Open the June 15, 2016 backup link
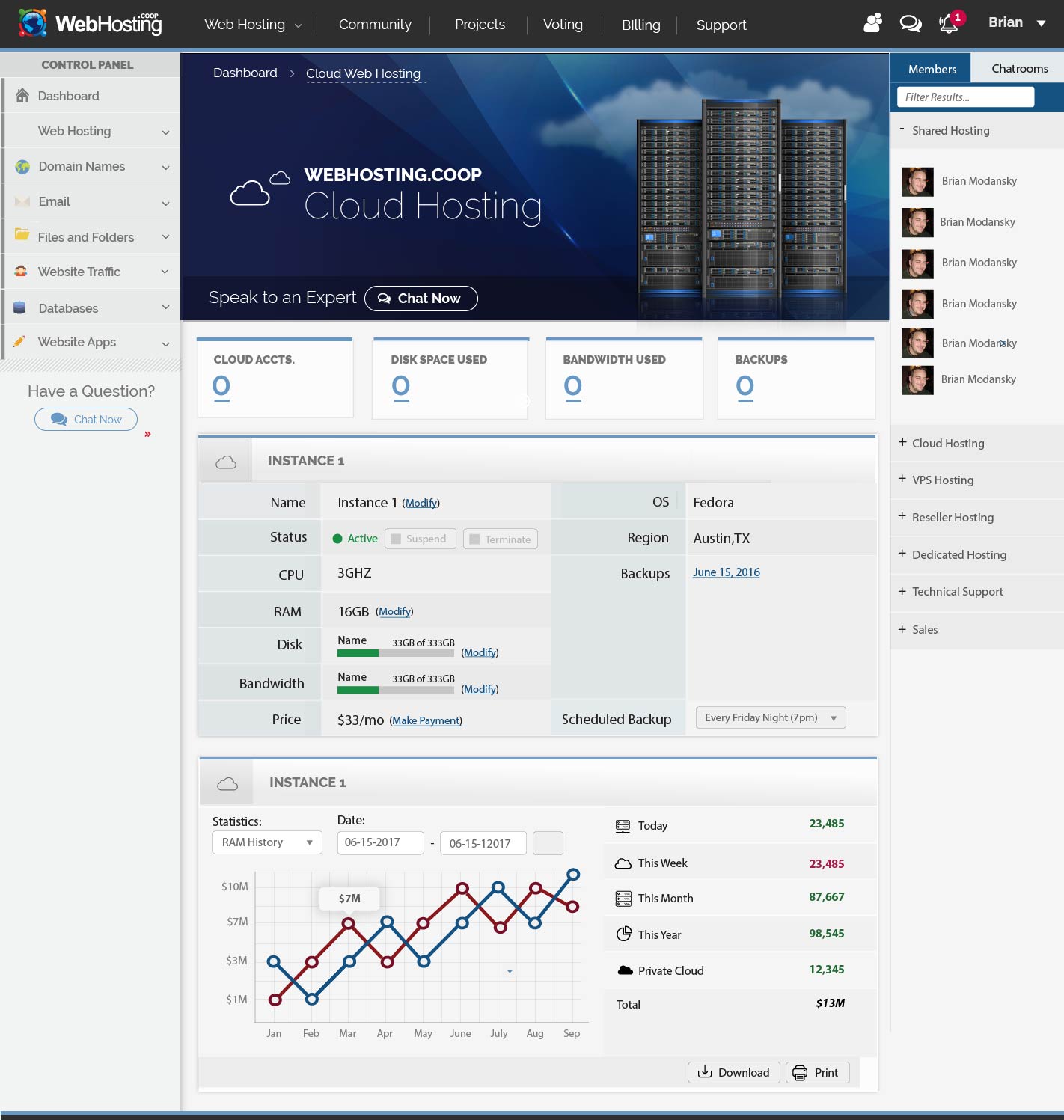The height and width of the screenshot is (1120, 1064). pyautogui.click(x=726, y=572)
